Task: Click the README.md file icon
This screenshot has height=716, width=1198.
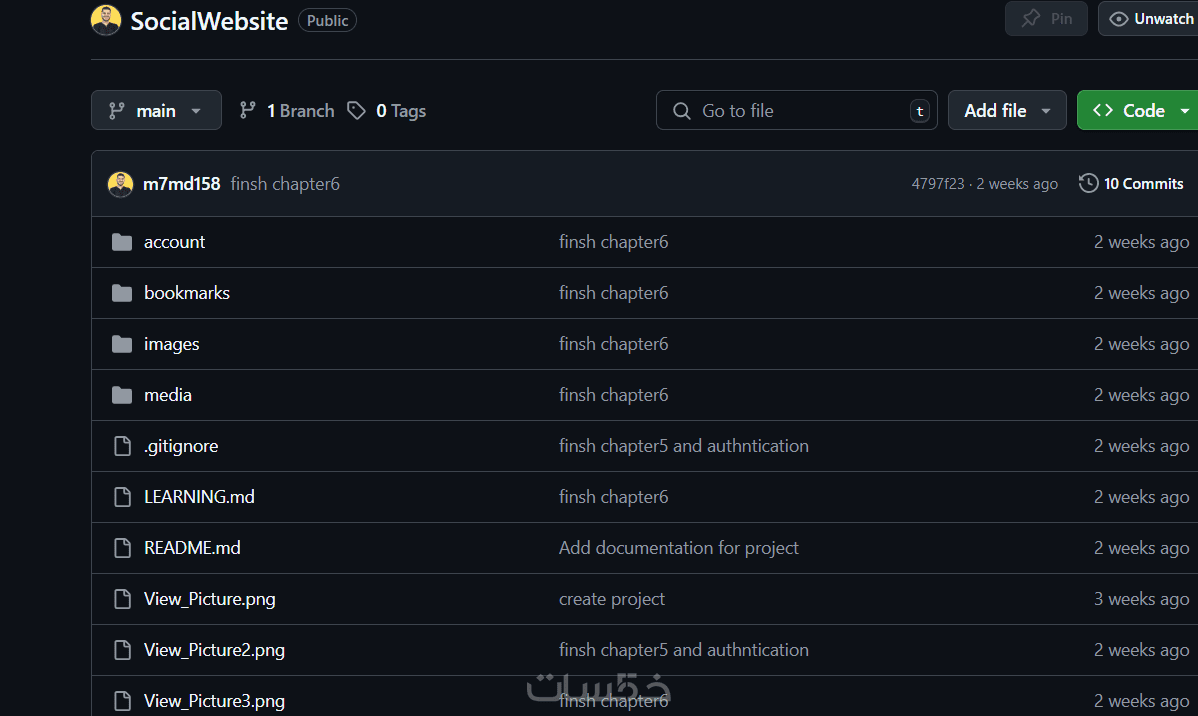Action: tap(122, 548)
